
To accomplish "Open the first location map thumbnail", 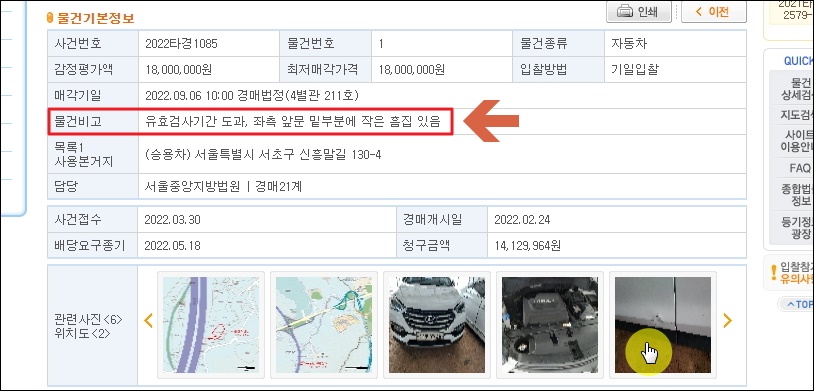I will [211, 325].
